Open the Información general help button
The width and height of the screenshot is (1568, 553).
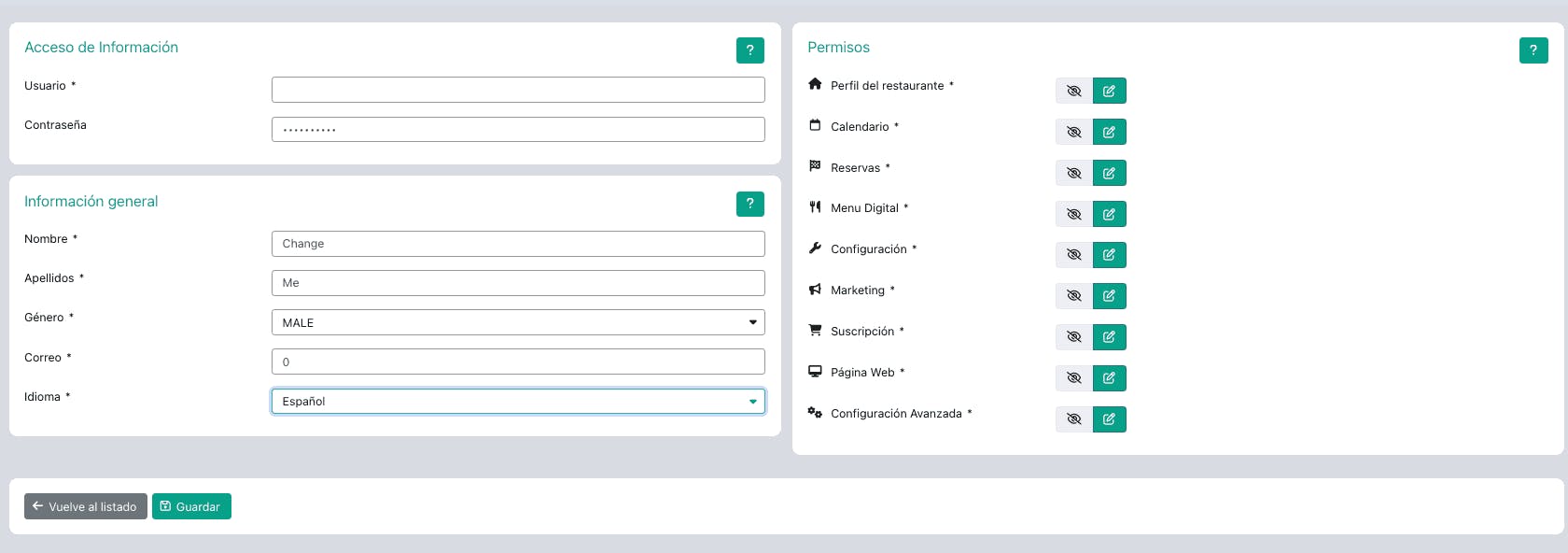pyautogui.click(x=749, y=204)
